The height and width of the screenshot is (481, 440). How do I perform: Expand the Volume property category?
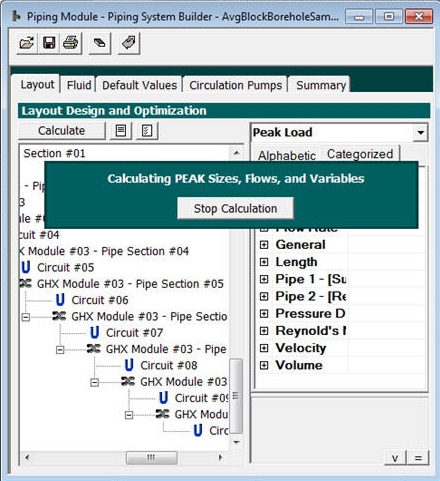[x=264, y=365]
